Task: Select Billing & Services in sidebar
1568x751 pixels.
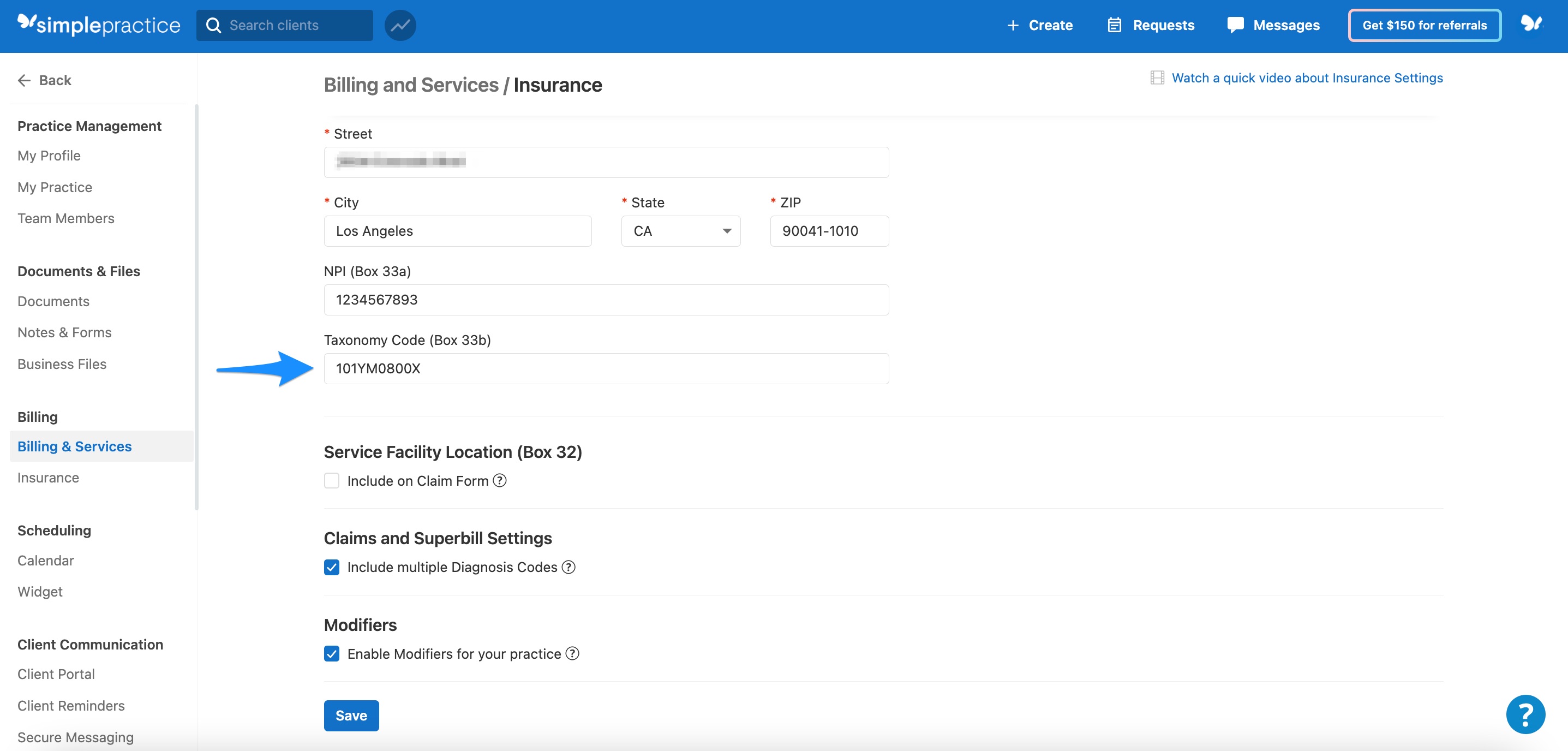Action: click(101, 446)
